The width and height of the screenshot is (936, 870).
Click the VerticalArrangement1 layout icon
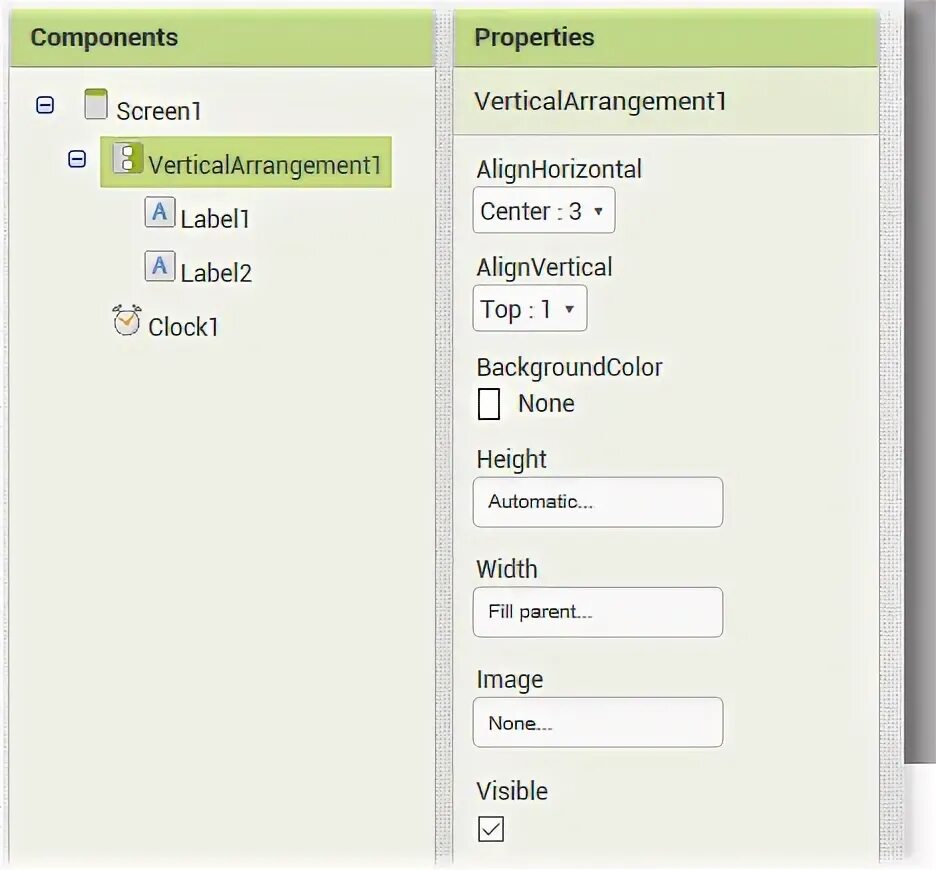pyautogui.click(x=127, y=158)
